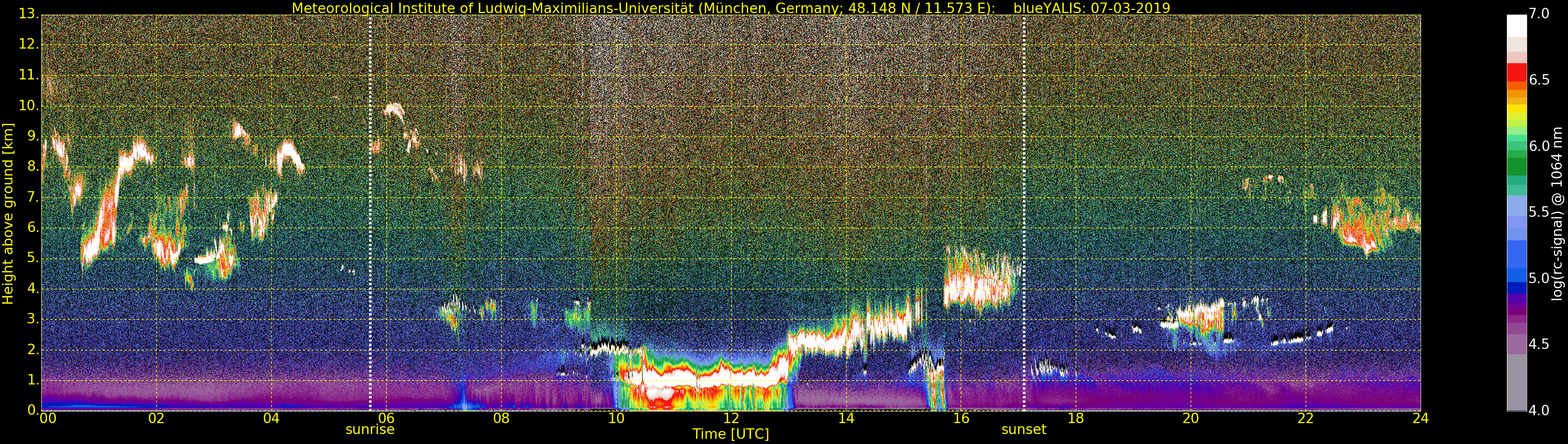Viewport: 1568px width, 444px height.
Task: Click the white dotted sunset marker line
Action: [x=1024, y=213]
